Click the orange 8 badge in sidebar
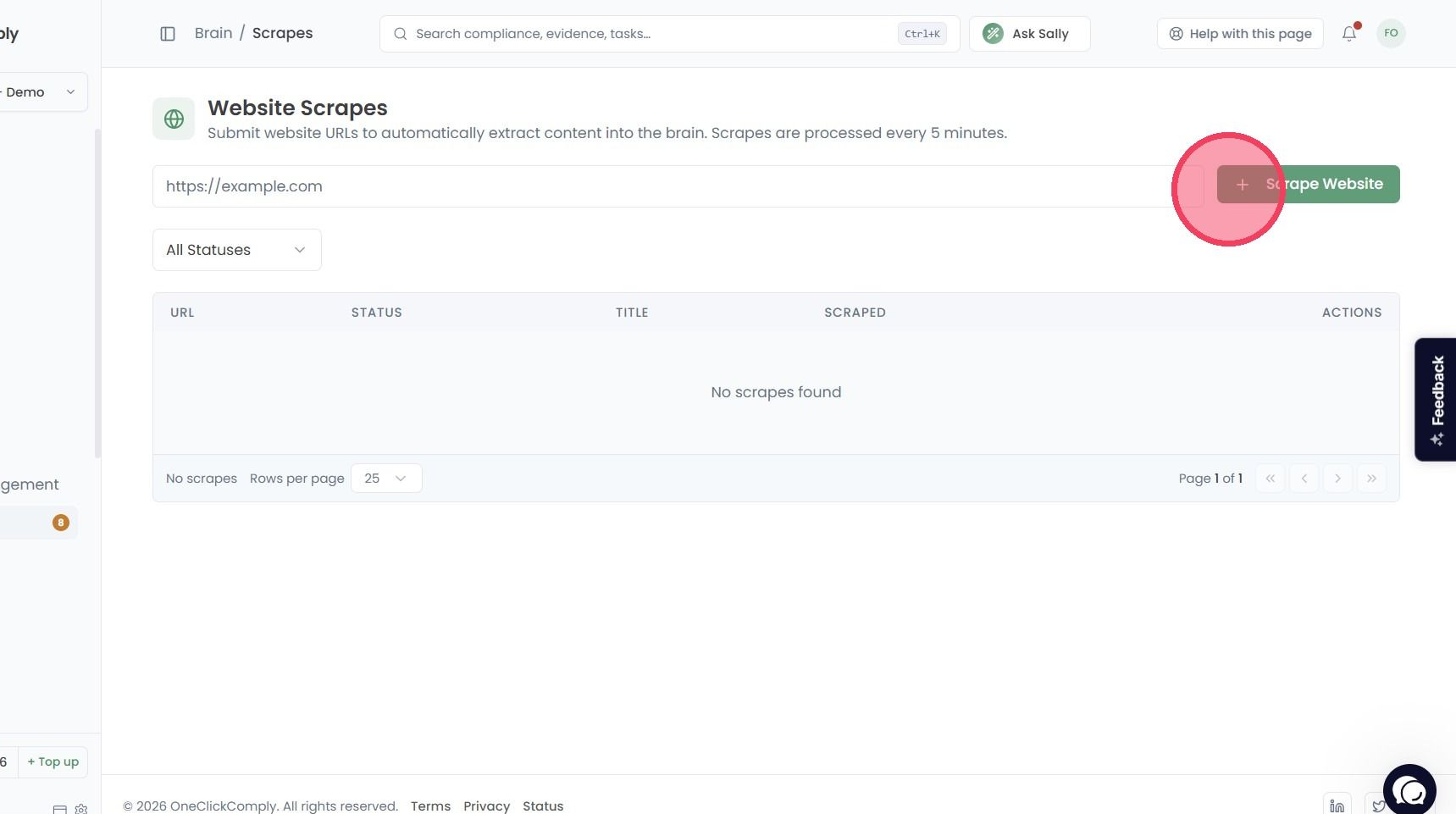 [61, 523]
